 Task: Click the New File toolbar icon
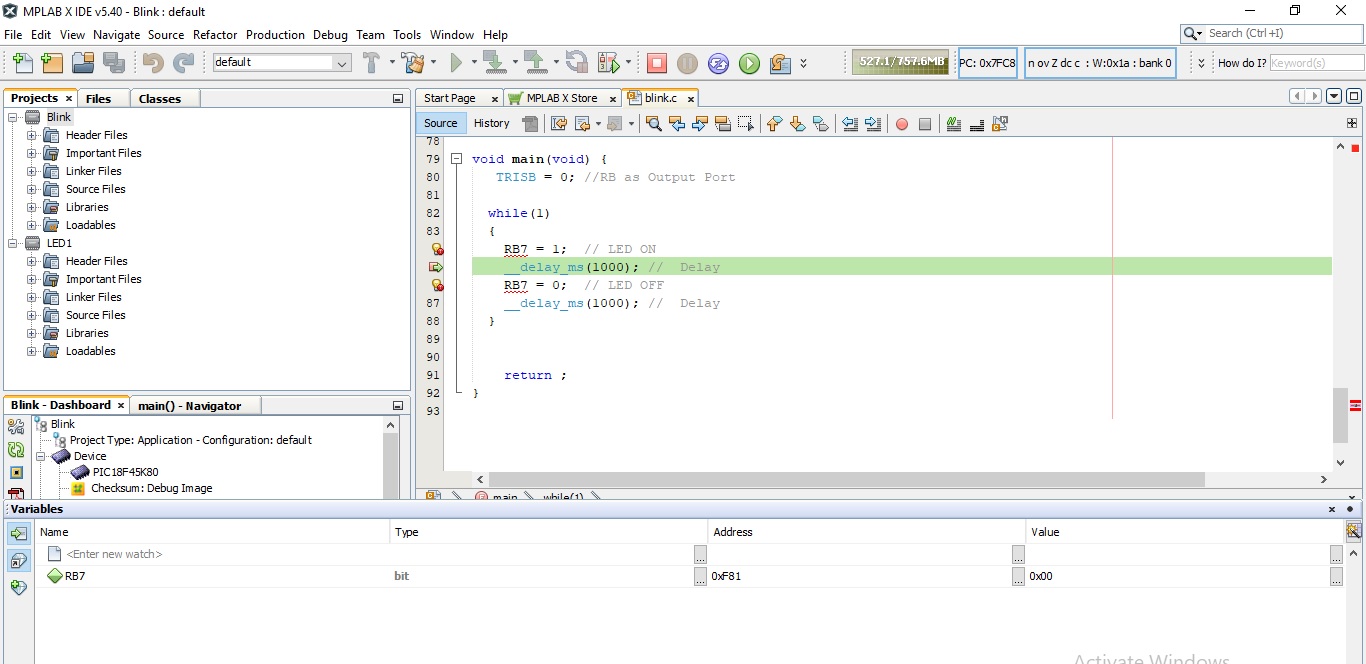pos(22,63)
